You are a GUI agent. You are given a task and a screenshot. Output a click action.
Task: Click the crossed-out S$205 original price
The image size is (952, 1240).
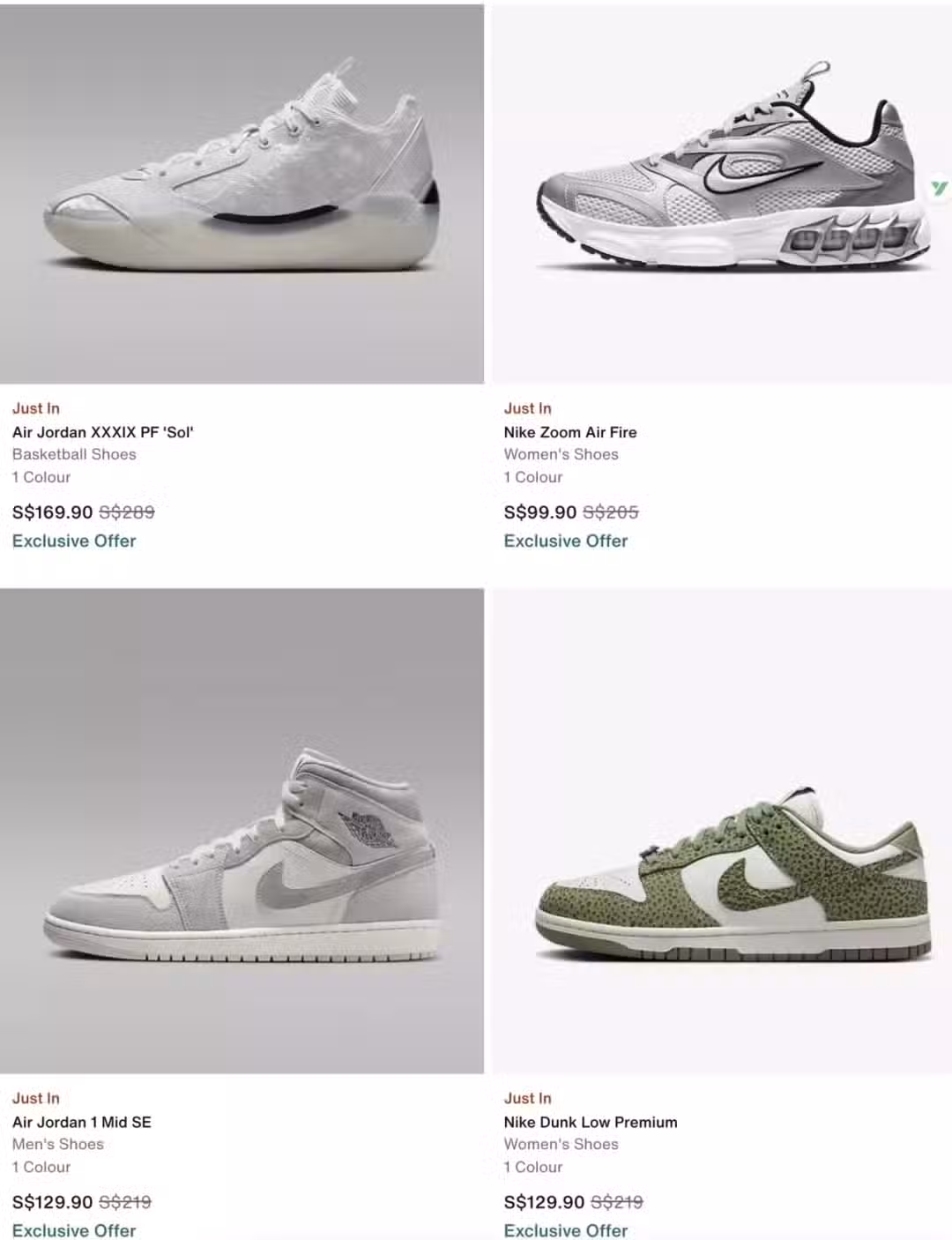[611, 512]
